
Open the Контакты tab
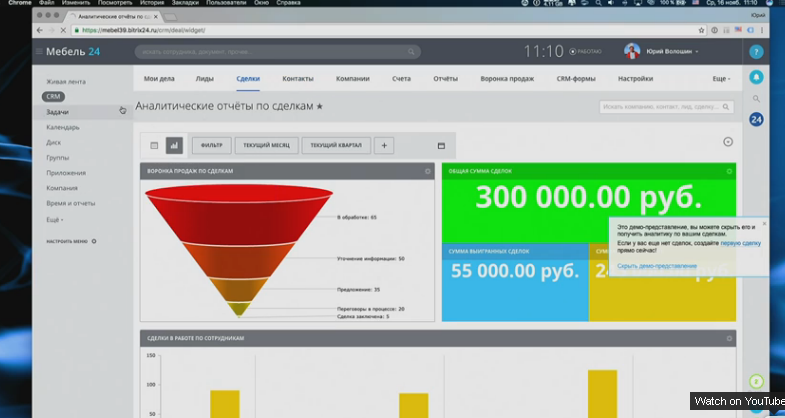point(298,79)
